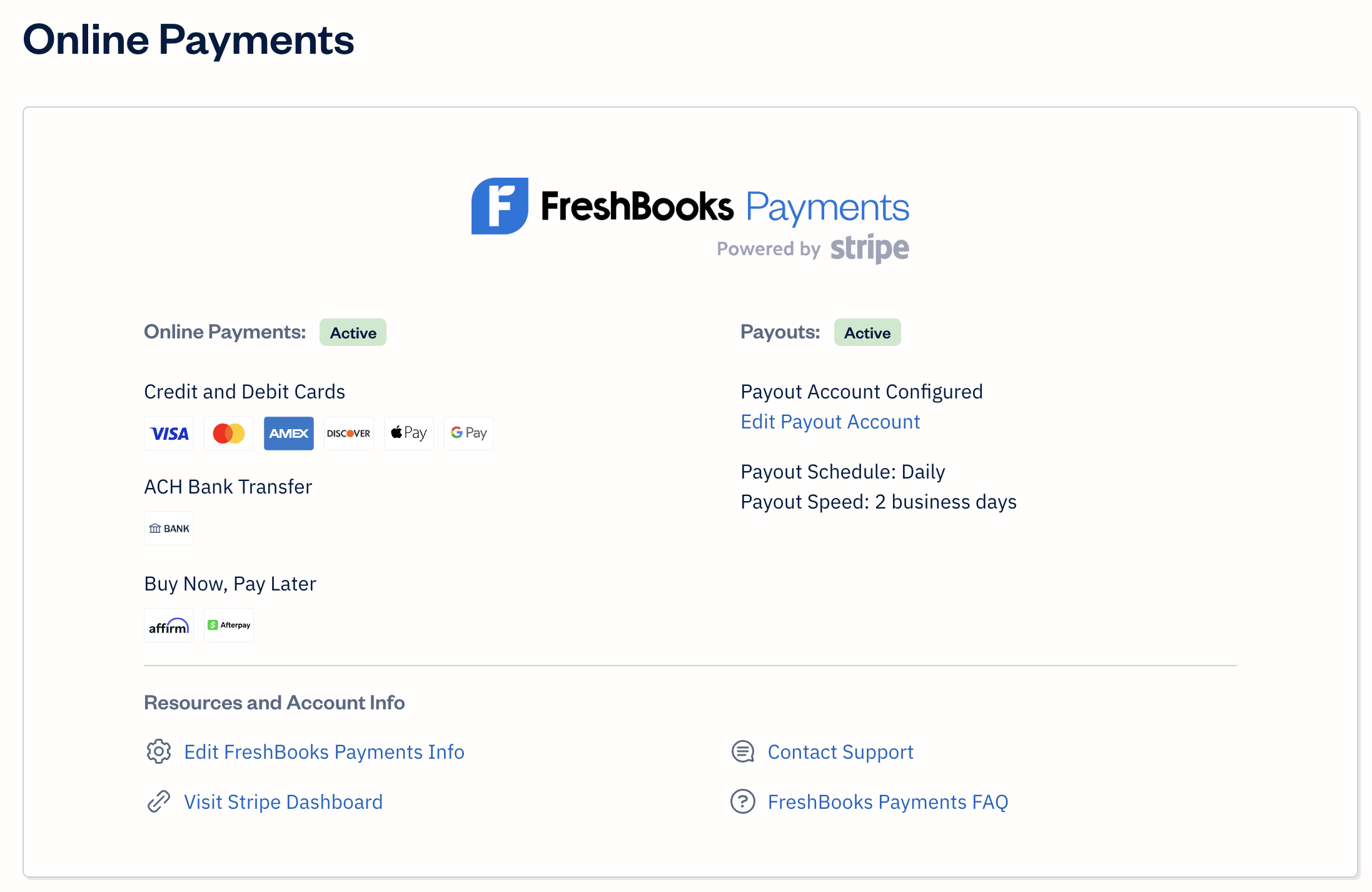1372x892 pixels.
Task: Open the Visit Stripe Dashboard link
Action: click(283, 801)
